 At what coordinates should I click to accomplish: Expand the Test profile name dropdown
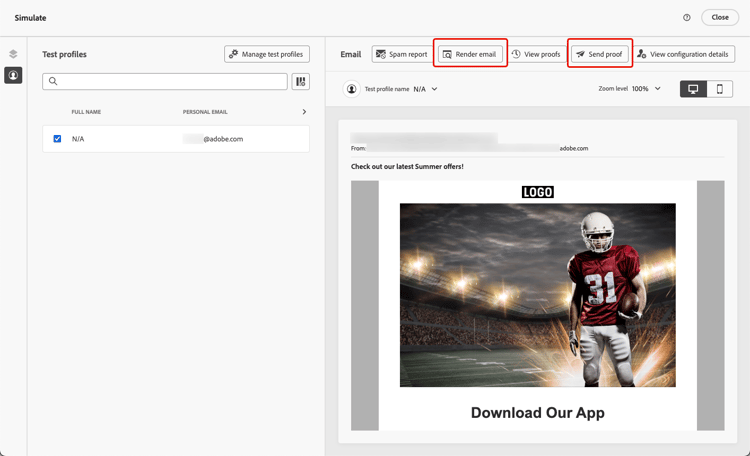[434, 89]
